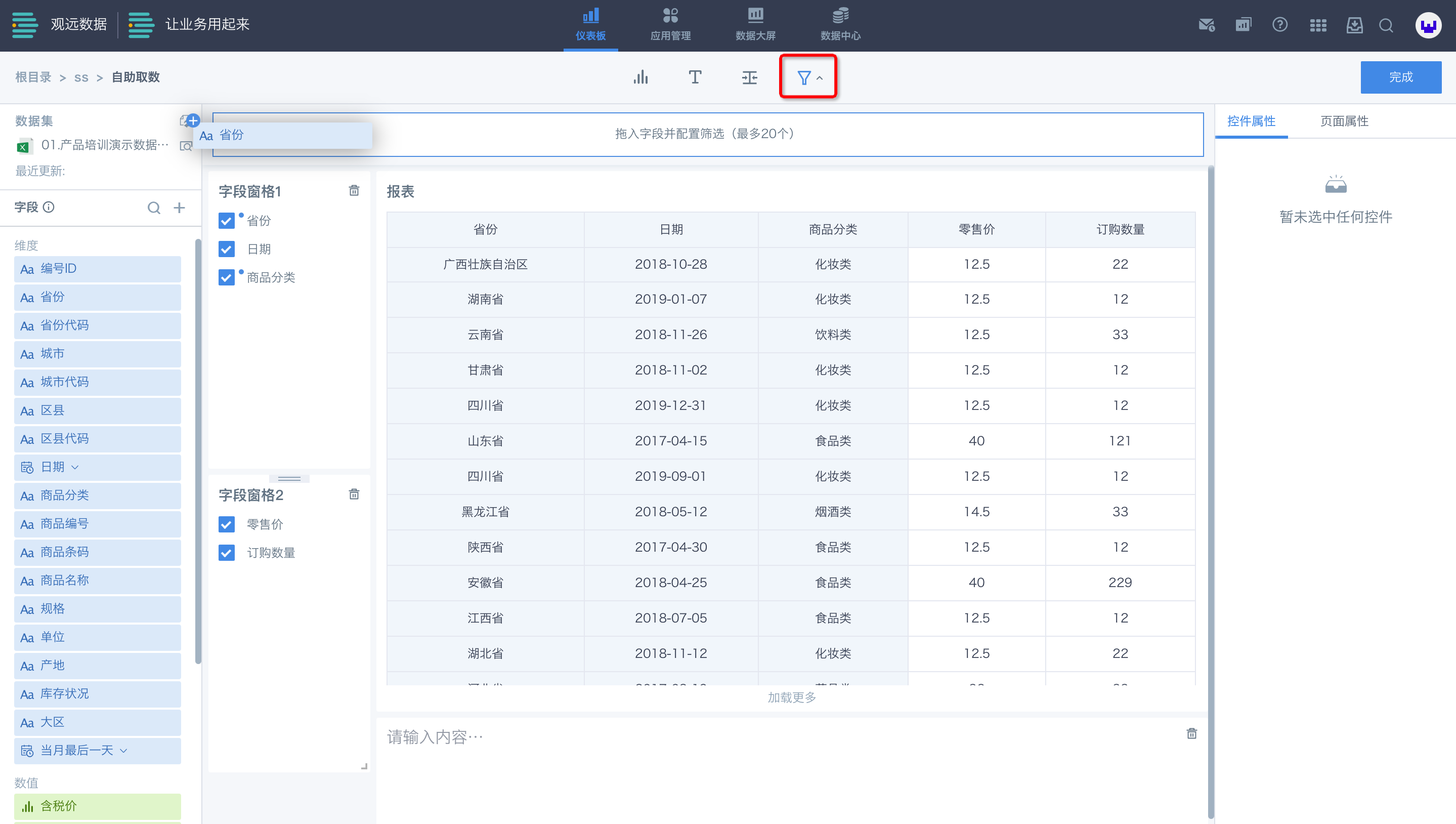Image resolution: width=1456 pixels, height=824 pixels.
Task: Click the 完成 button
Action: tap(1400, 77)
